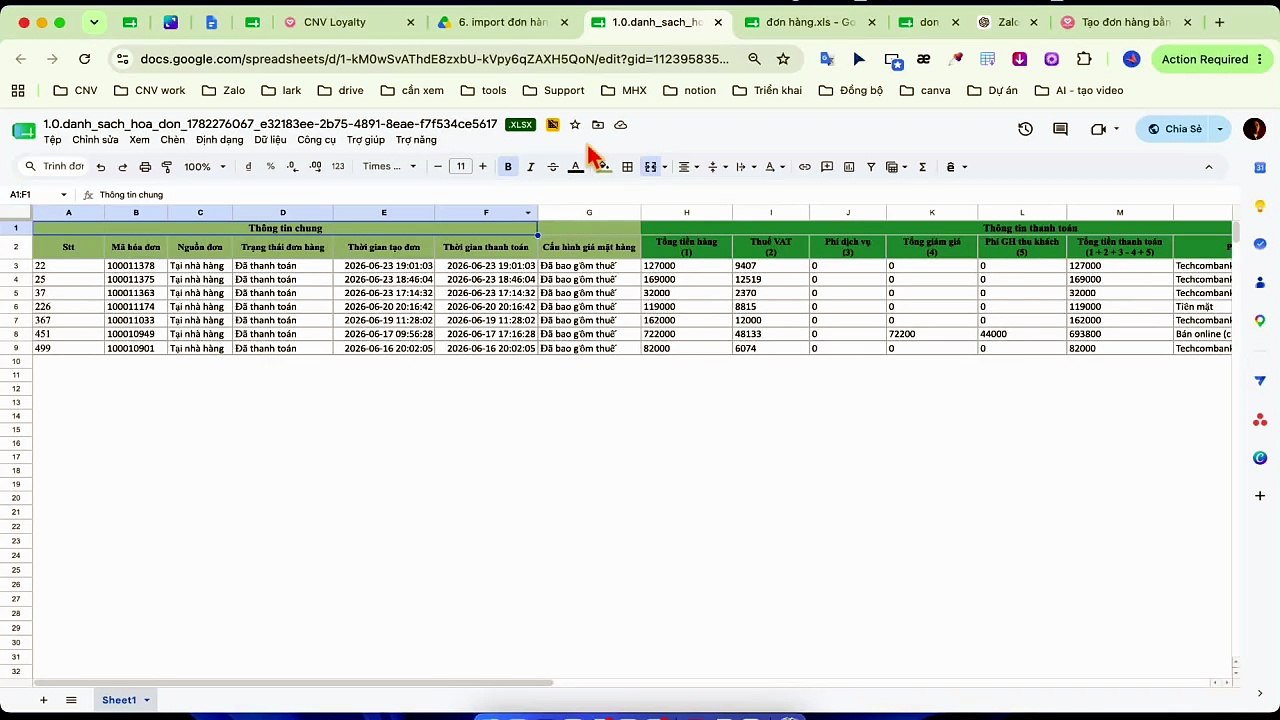The height and width of the screenshot is (720, 1280).
Task: Open text wrapping dropdown
Action: [745, 167]
